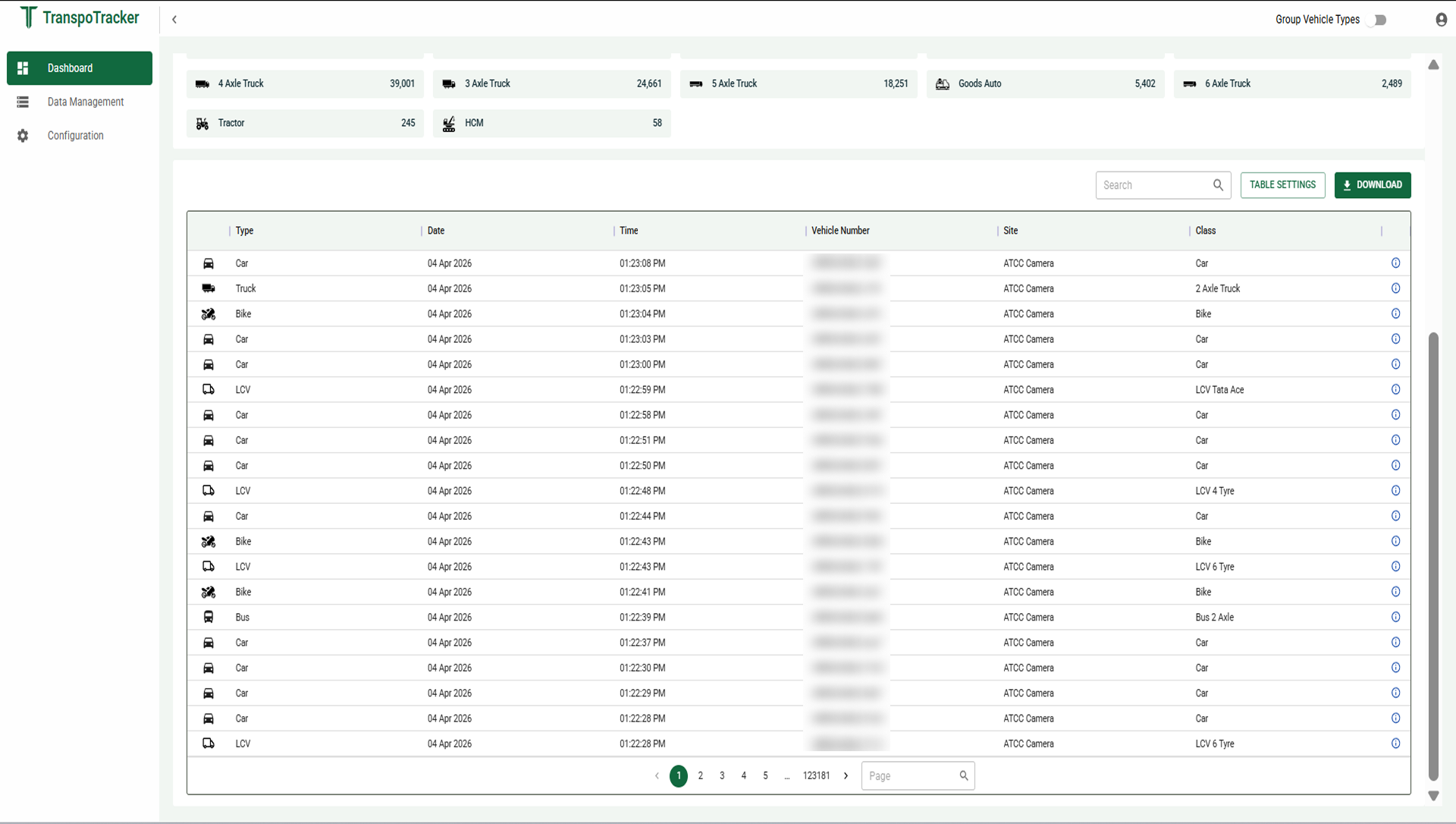Screen dimensions: 1456x824
Task: Open info for the 01:23:04 PM Bike row
Action: [1395, 314]
